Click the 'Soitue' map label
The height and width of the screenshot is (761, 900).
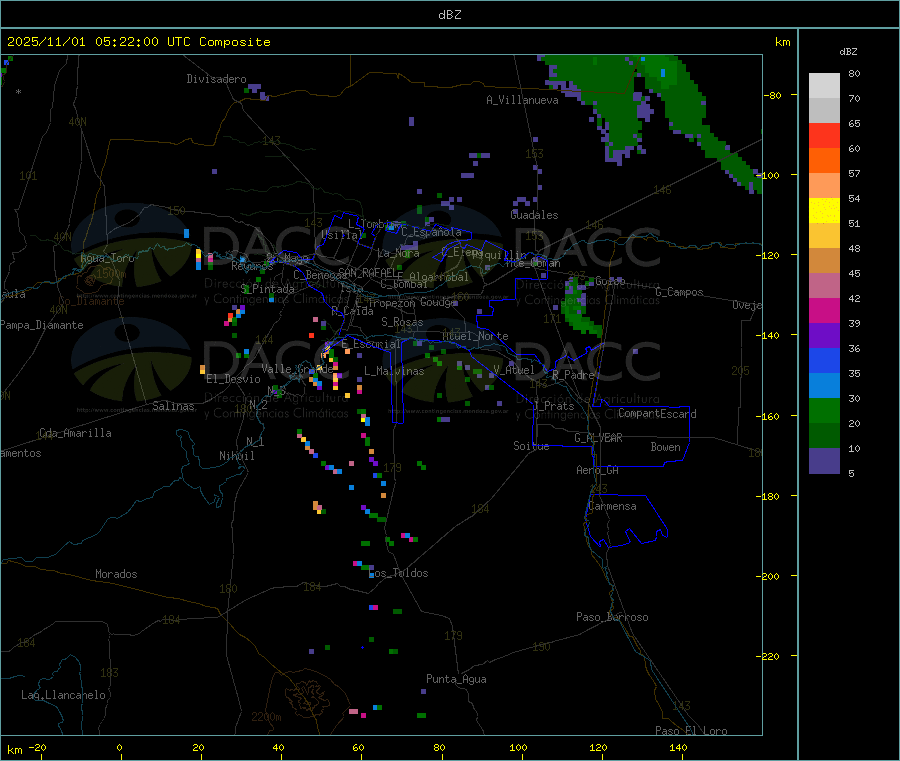531,446
